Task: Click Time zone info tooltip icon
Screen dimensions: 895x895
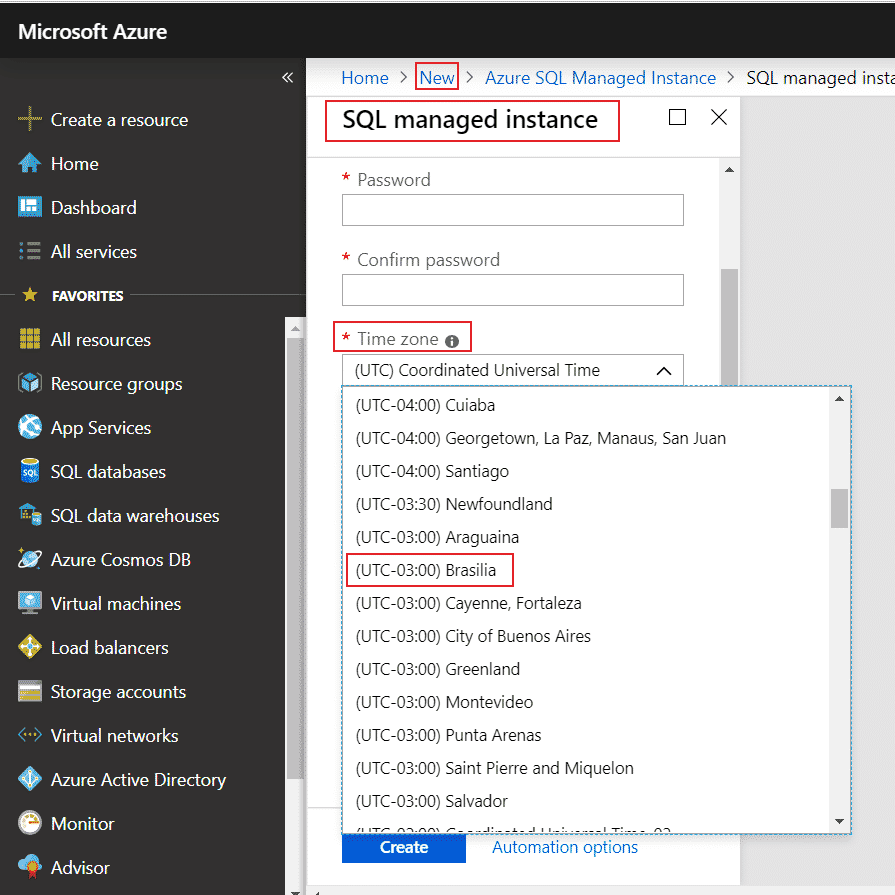Action: click(x=452, y=341)
